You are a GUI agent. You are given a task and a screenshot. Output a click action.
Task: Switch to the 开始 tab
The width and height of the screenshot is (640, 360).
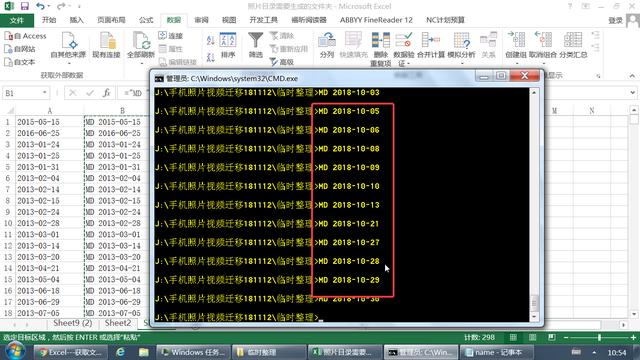pyautogui.click(x=49, y=20)
